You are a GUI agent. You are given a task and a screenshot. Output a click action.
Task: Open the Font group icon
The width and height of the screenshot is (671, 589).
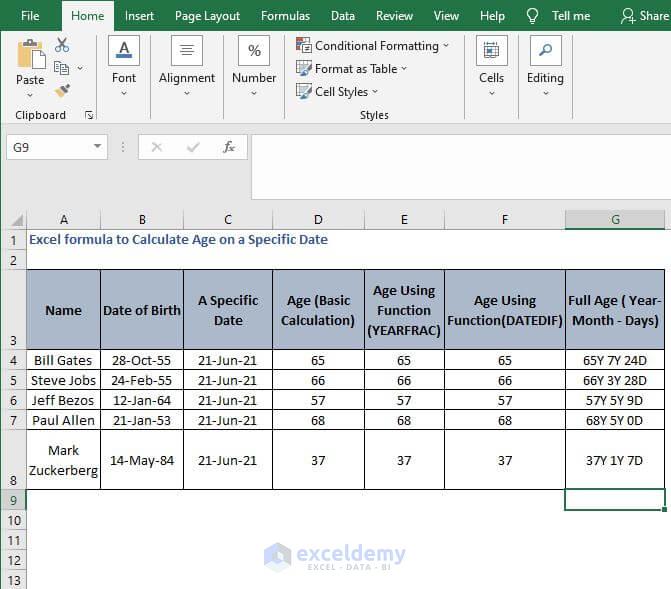pyautogui.click(x=124, y=50)
